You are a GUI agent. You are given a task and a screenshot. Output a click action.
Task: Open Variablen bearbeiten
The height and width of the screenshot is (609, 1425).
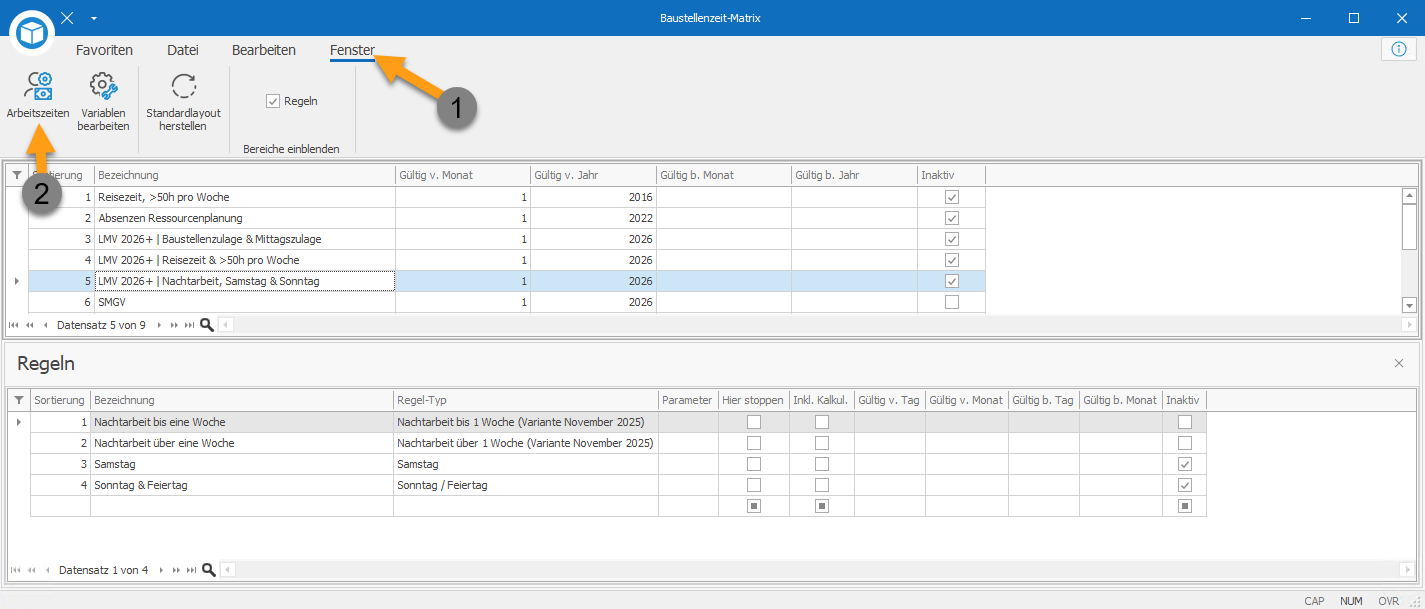pos(104,102)
